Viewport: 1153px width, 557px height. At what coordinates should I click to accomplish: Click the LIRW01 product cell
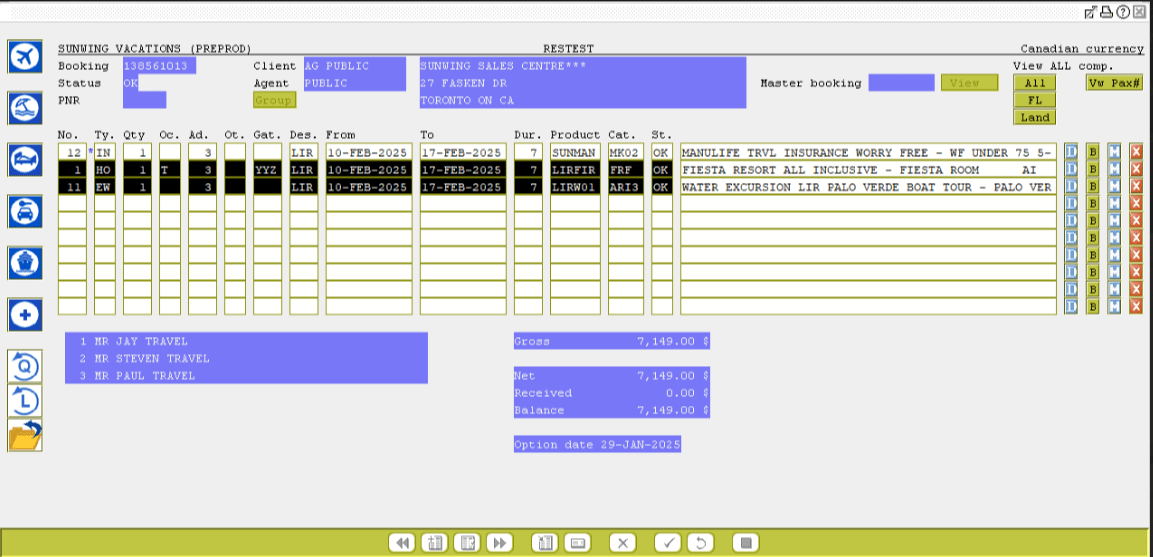click(575, 187)
